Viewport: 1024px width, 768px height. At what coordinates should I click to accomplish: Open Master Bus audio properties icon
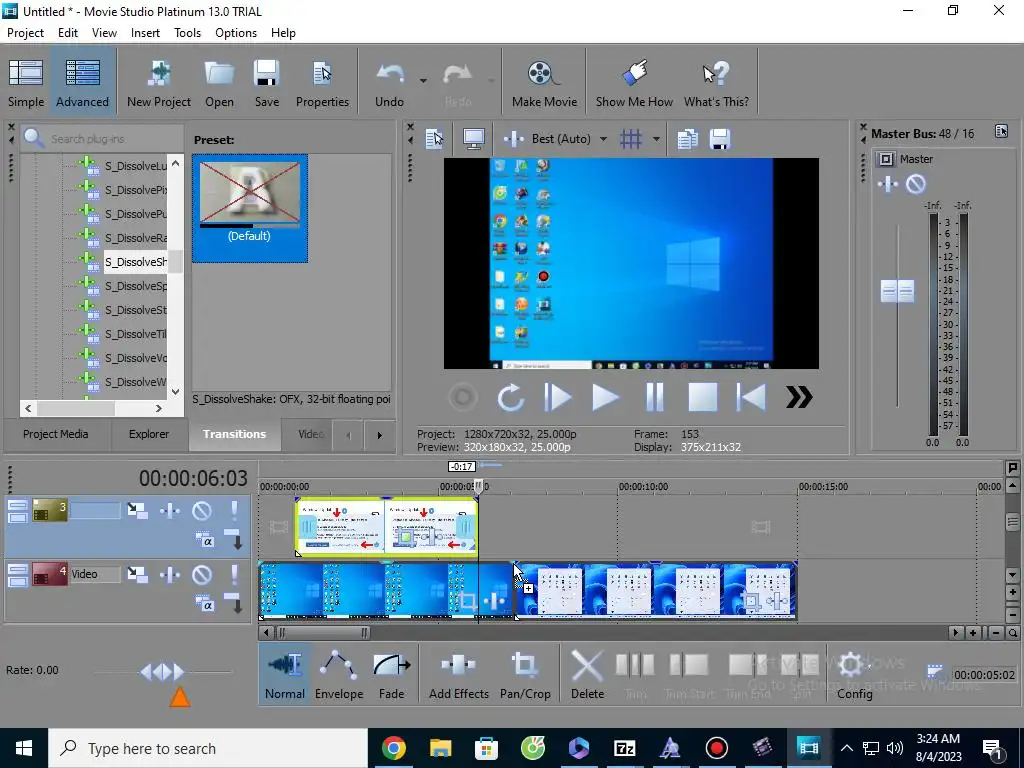pos(1001,131)
